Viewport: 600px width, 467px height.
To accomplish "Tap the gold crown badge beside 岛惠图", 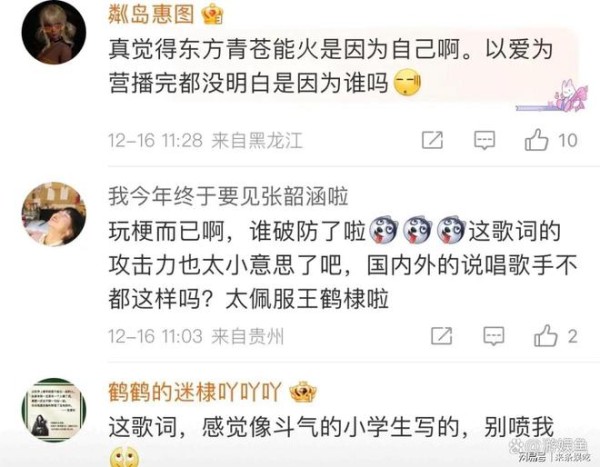I will (212, 16).
